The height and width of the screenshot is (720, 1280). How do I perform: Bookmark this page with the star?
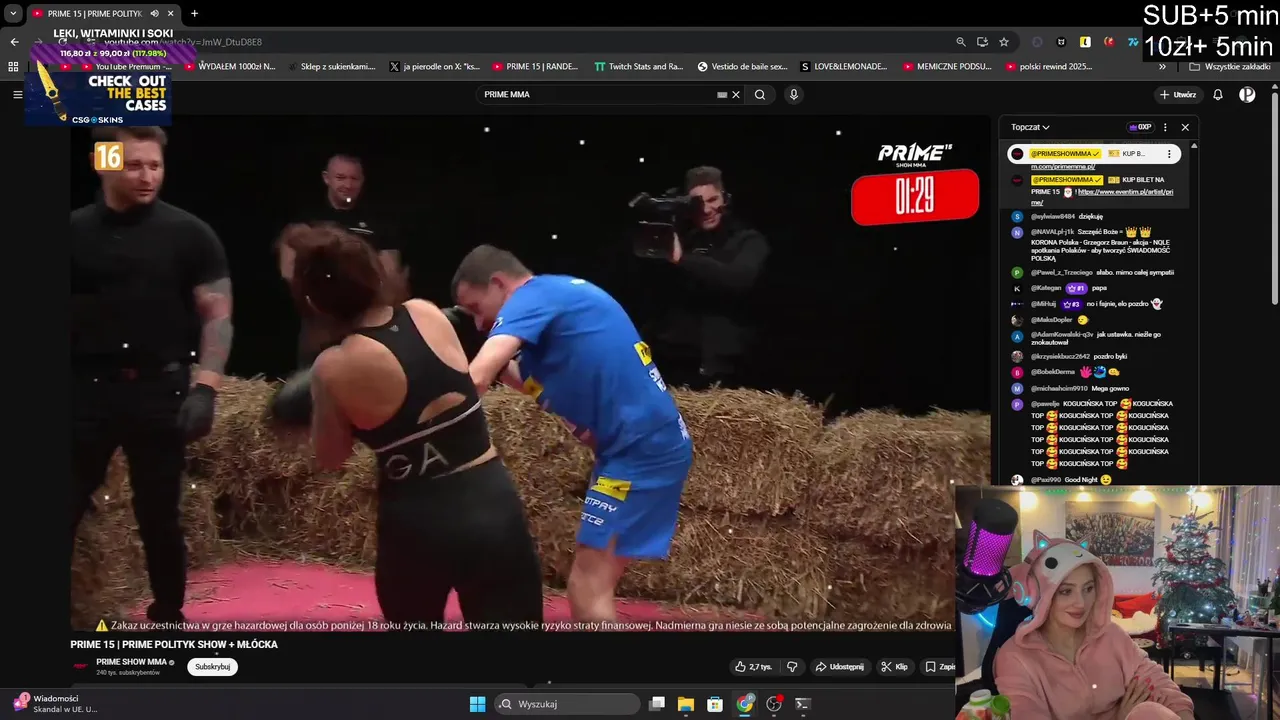click(x=1004, y=42)
